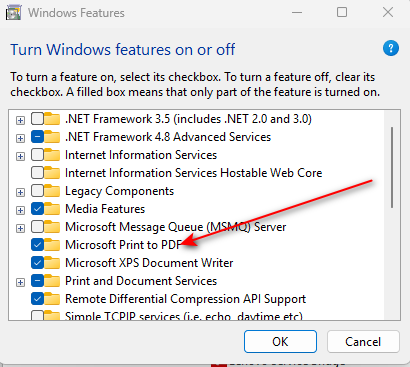Click Cancel to discard changes
The width and height of the screenshot is (410, 367).
point(363,341)
